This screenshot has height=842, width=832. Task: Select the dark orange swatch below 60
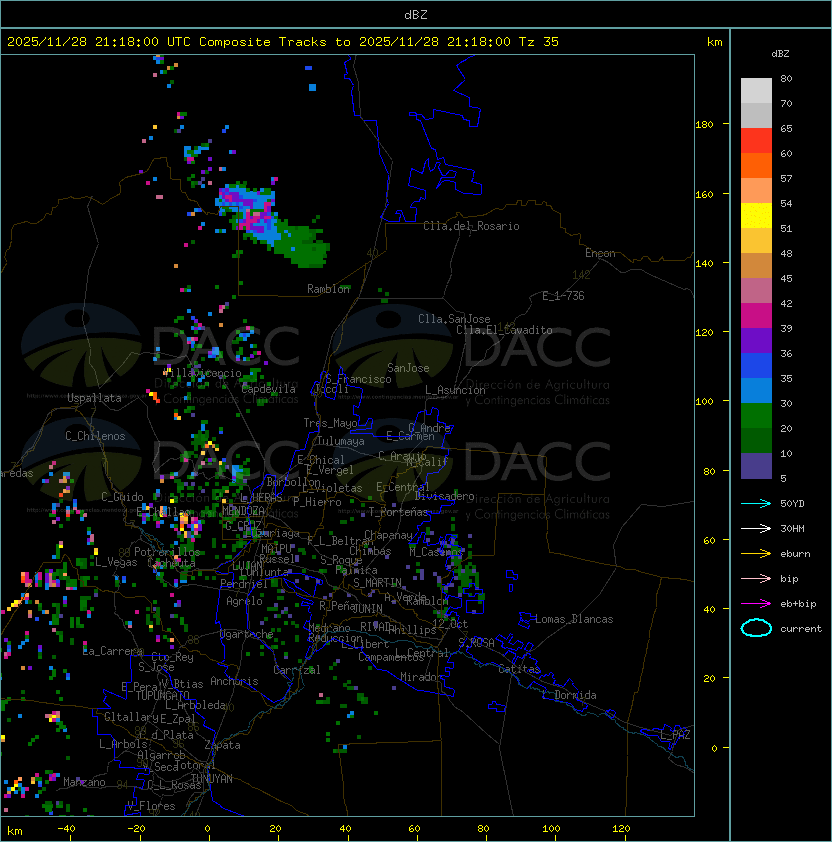[x=756, y=165]
